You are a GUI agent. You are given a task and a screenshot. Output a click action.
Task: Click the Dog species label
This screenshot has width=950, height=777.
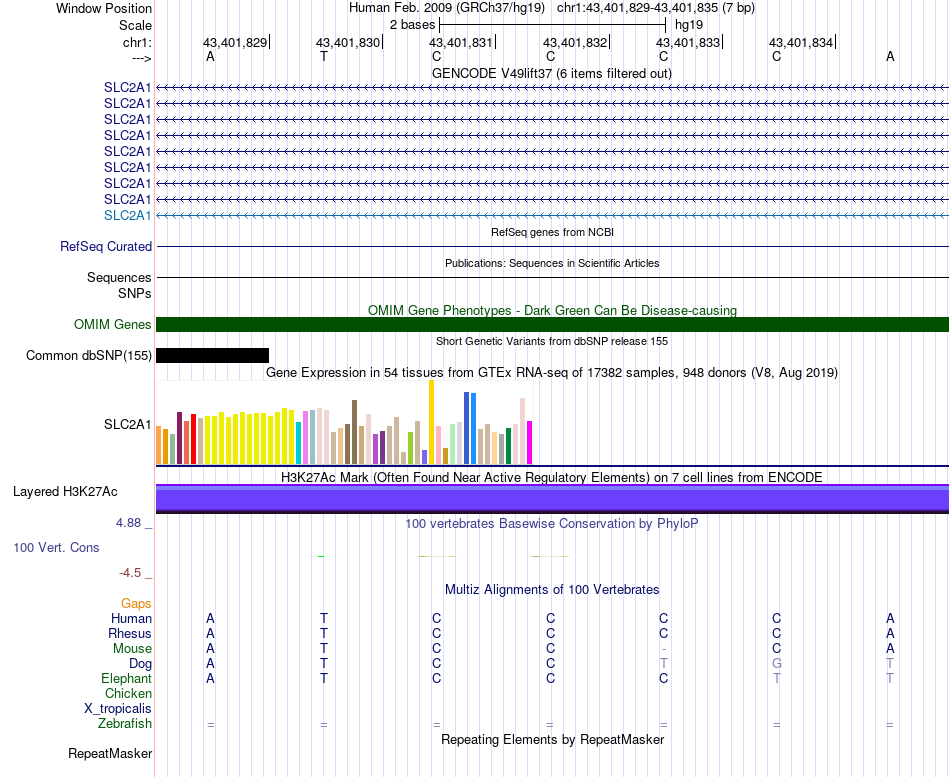pos(140,664)
